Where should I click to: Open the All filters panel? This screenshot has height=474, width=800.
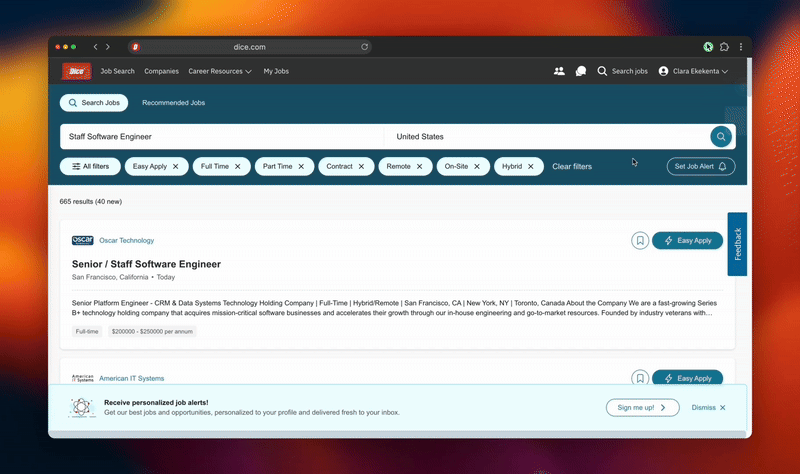tap(89, 166)
